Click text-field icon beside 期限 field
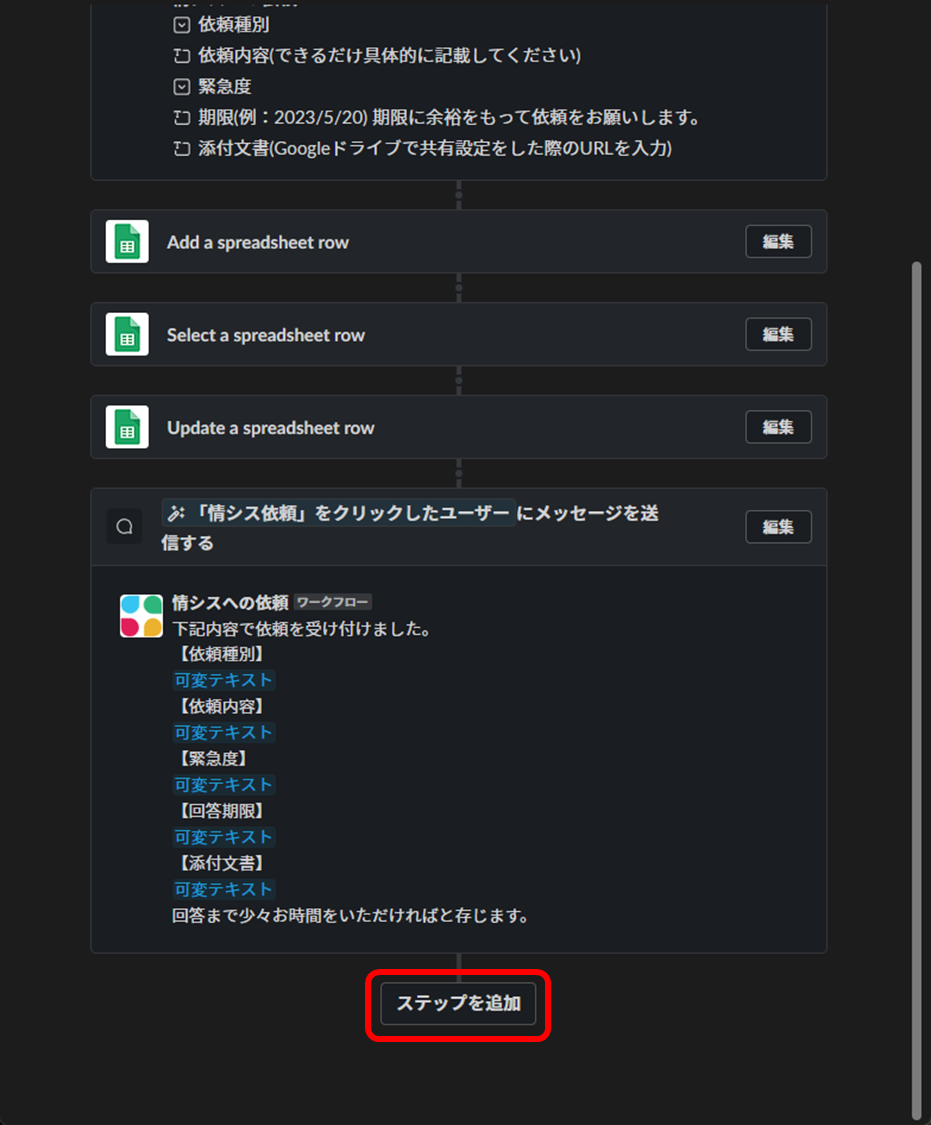This screenshot has height=1125, width=931. click(x=181, y=118)
